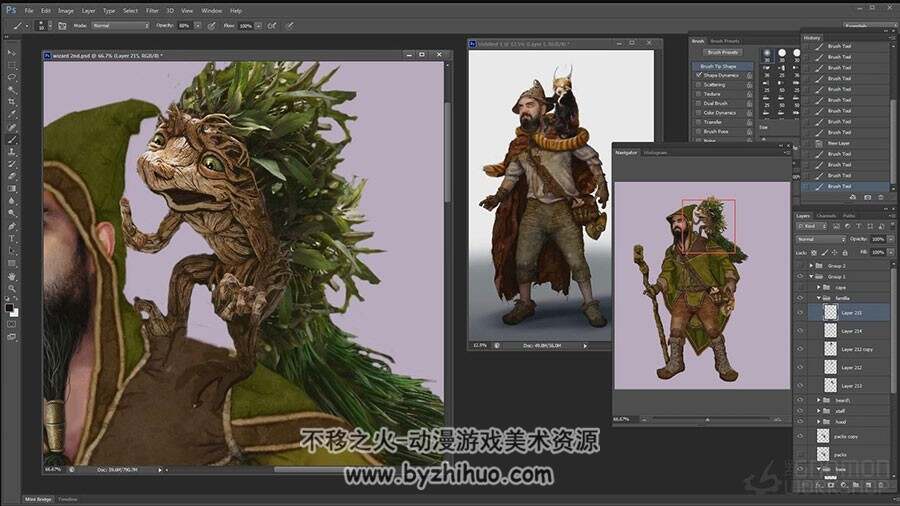Expand the hood layer group
900x506 pixels.
[818, 422]
